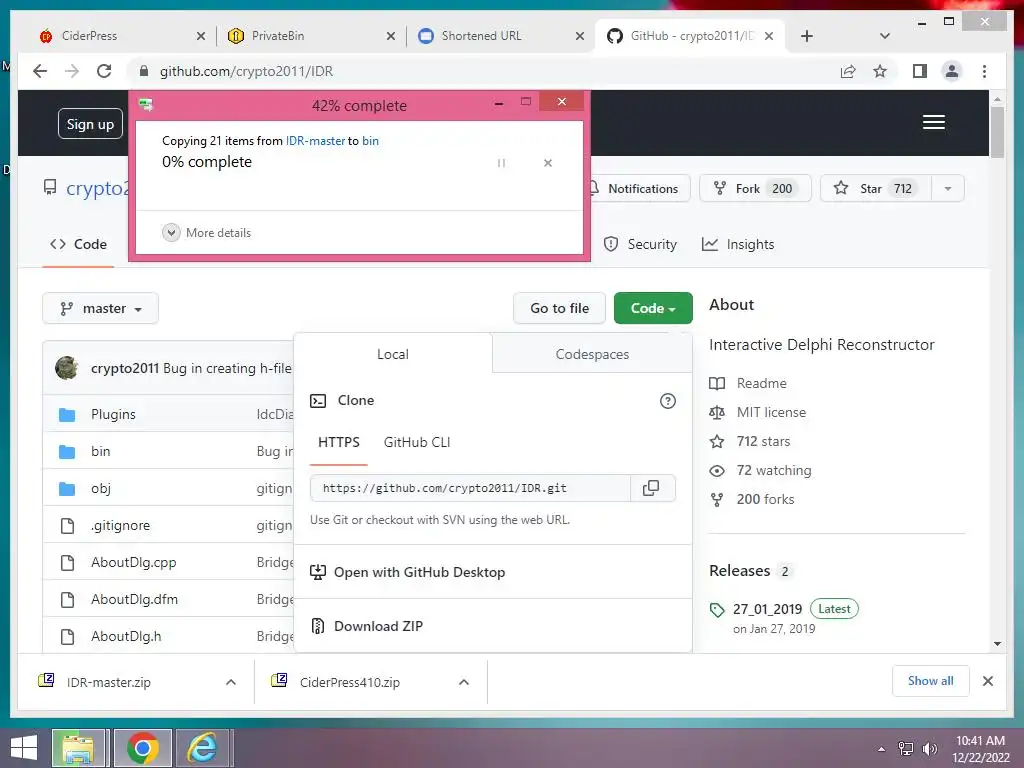This screenshot has height=768, width=1024.
Task: Open the .gitignore file
Action: tap(120, 525)
